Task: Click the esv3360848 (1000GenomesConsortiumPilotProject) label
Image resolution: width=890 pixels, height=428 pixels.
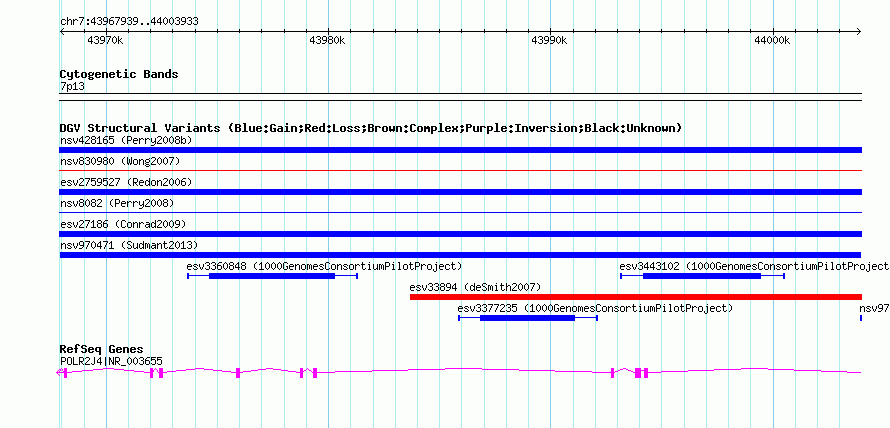Action: [324, 266]
